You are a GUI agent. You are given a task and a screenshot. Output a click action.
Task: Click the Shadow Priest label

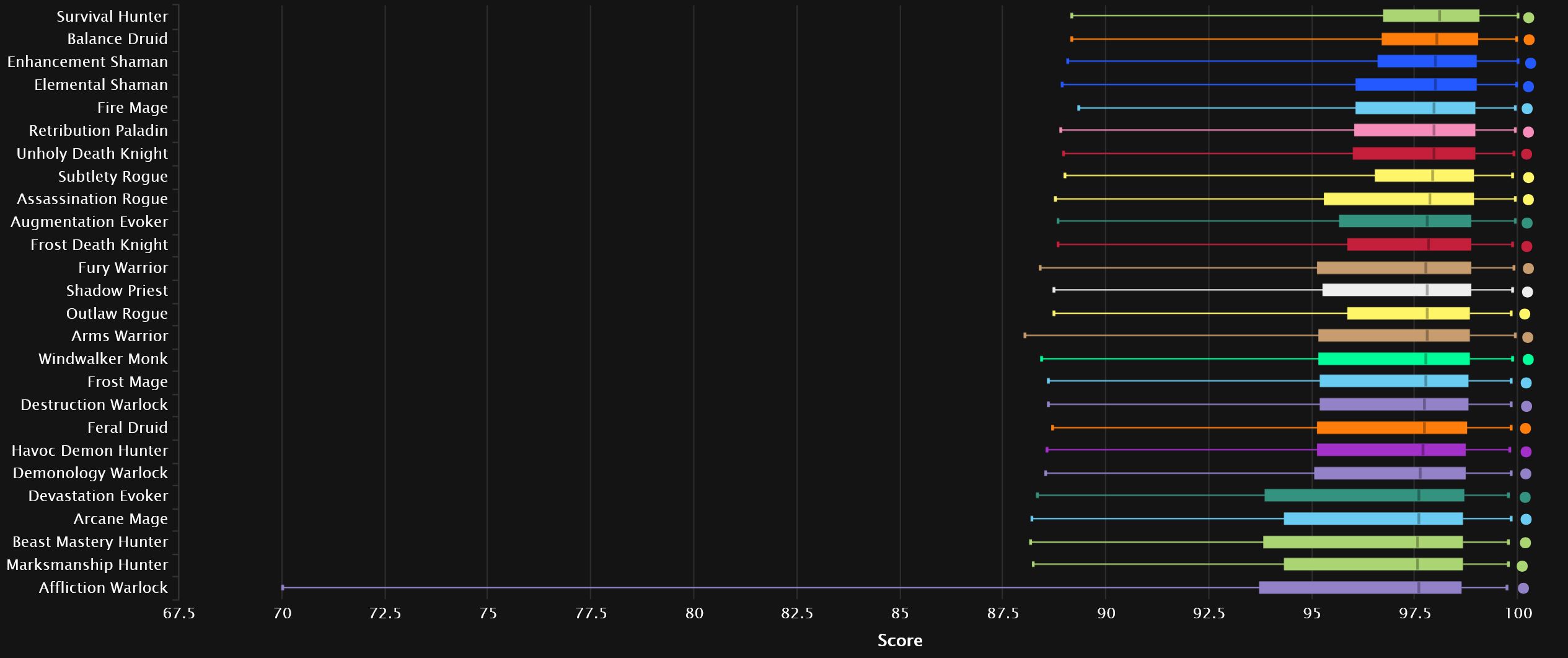pos(117,291)
